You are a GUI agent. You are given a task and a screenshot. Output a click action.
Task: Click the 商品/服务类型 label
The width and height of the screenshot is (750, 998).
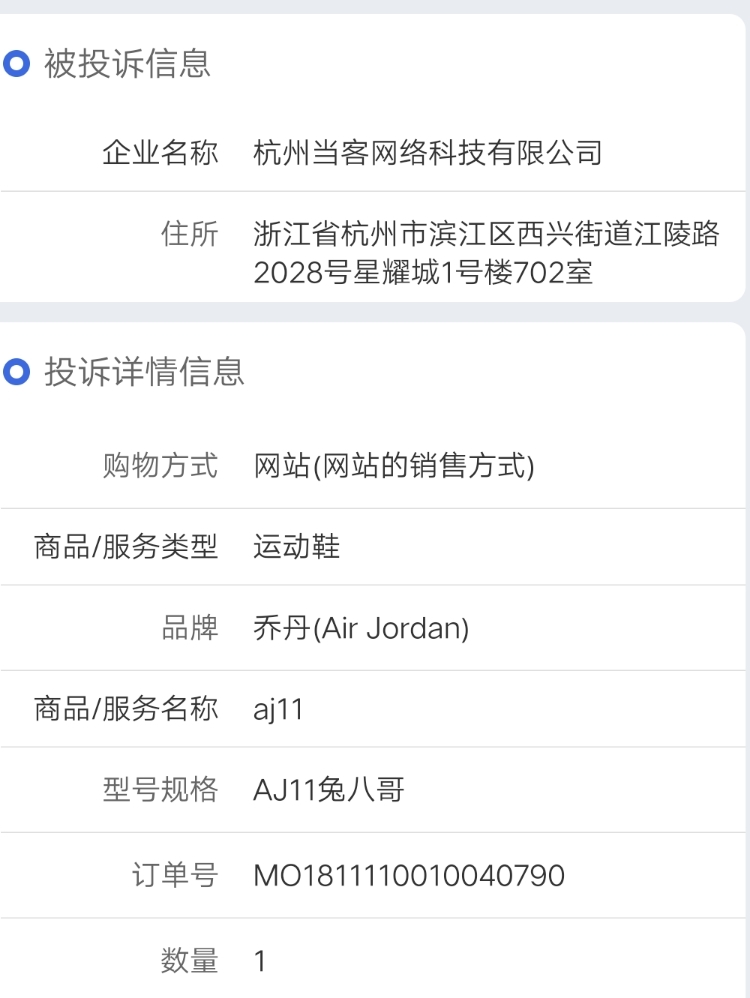(126, 547)
